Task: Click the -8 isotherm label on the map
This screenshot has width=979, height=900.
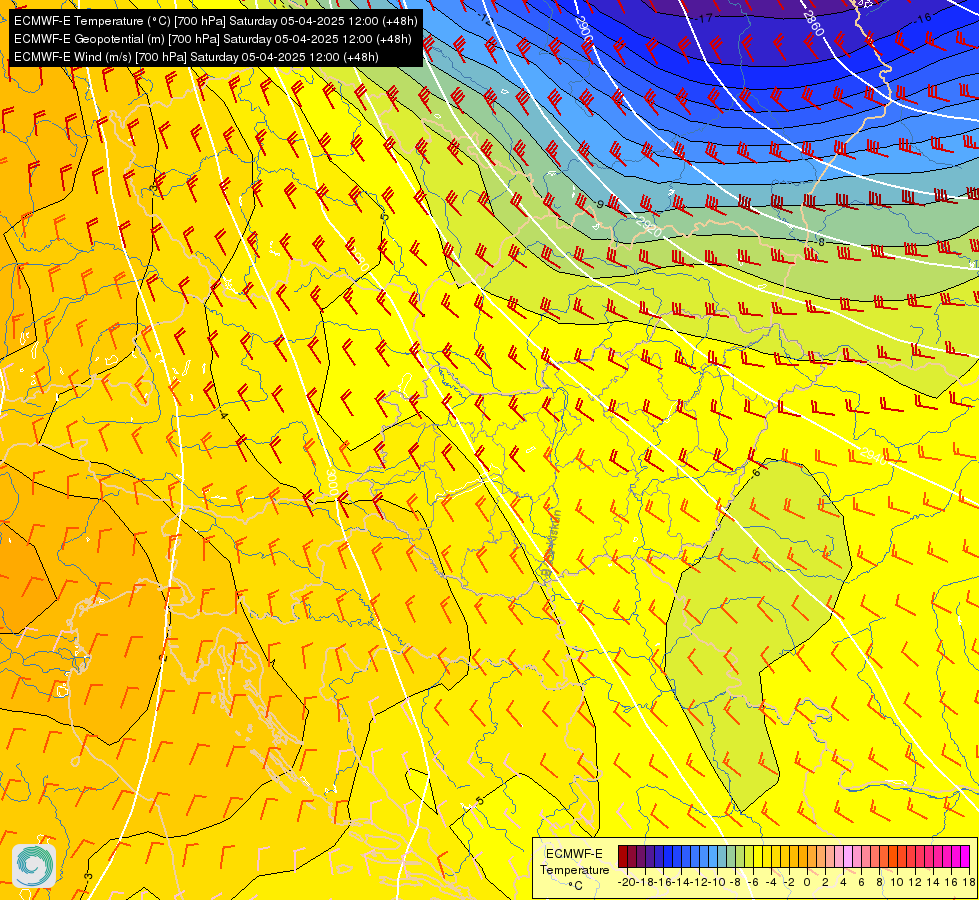Action: click(x=820, y=242)
